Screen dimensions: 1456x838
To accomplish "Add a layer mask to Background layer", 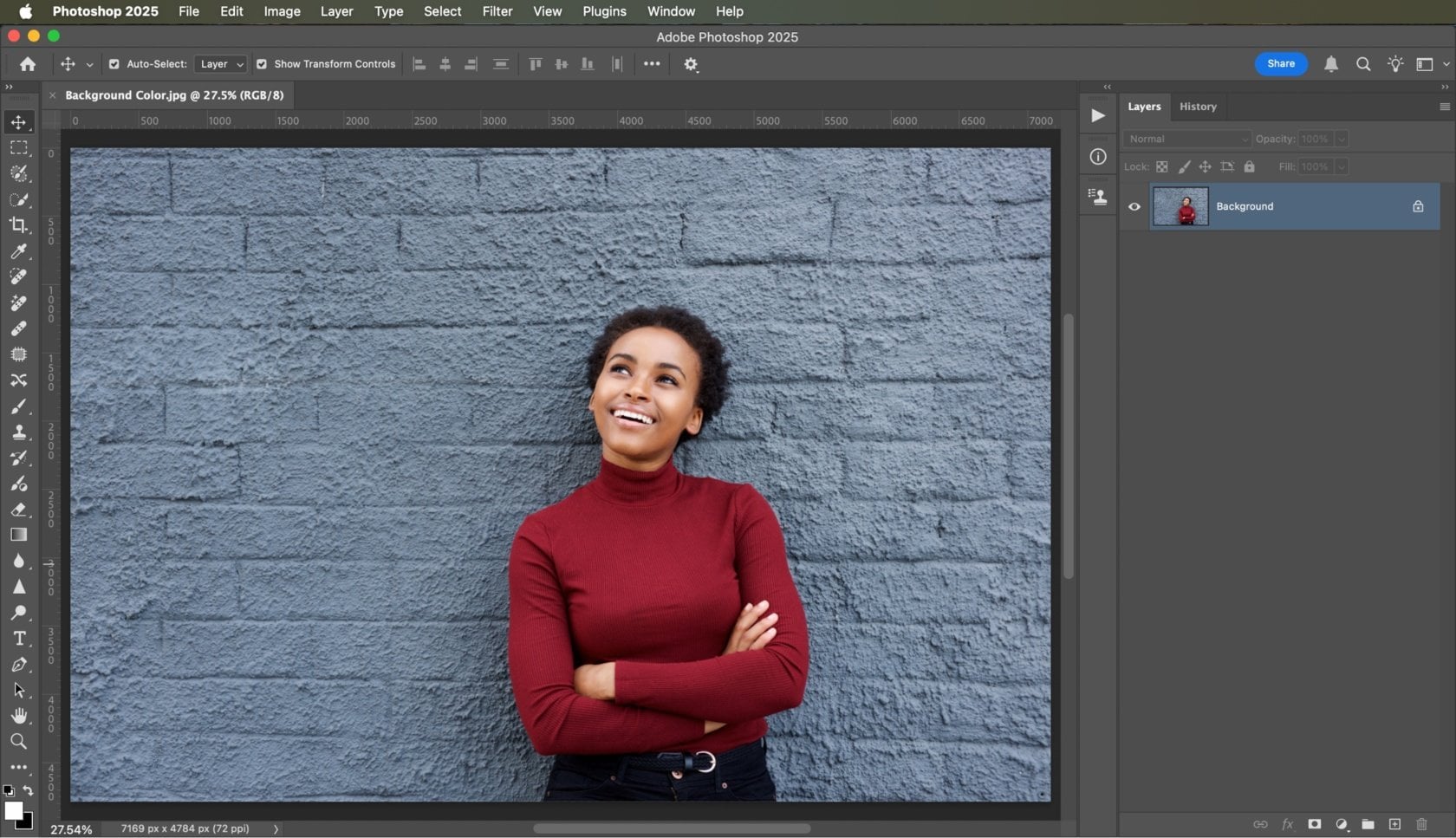I will (x=1315, y=825).
